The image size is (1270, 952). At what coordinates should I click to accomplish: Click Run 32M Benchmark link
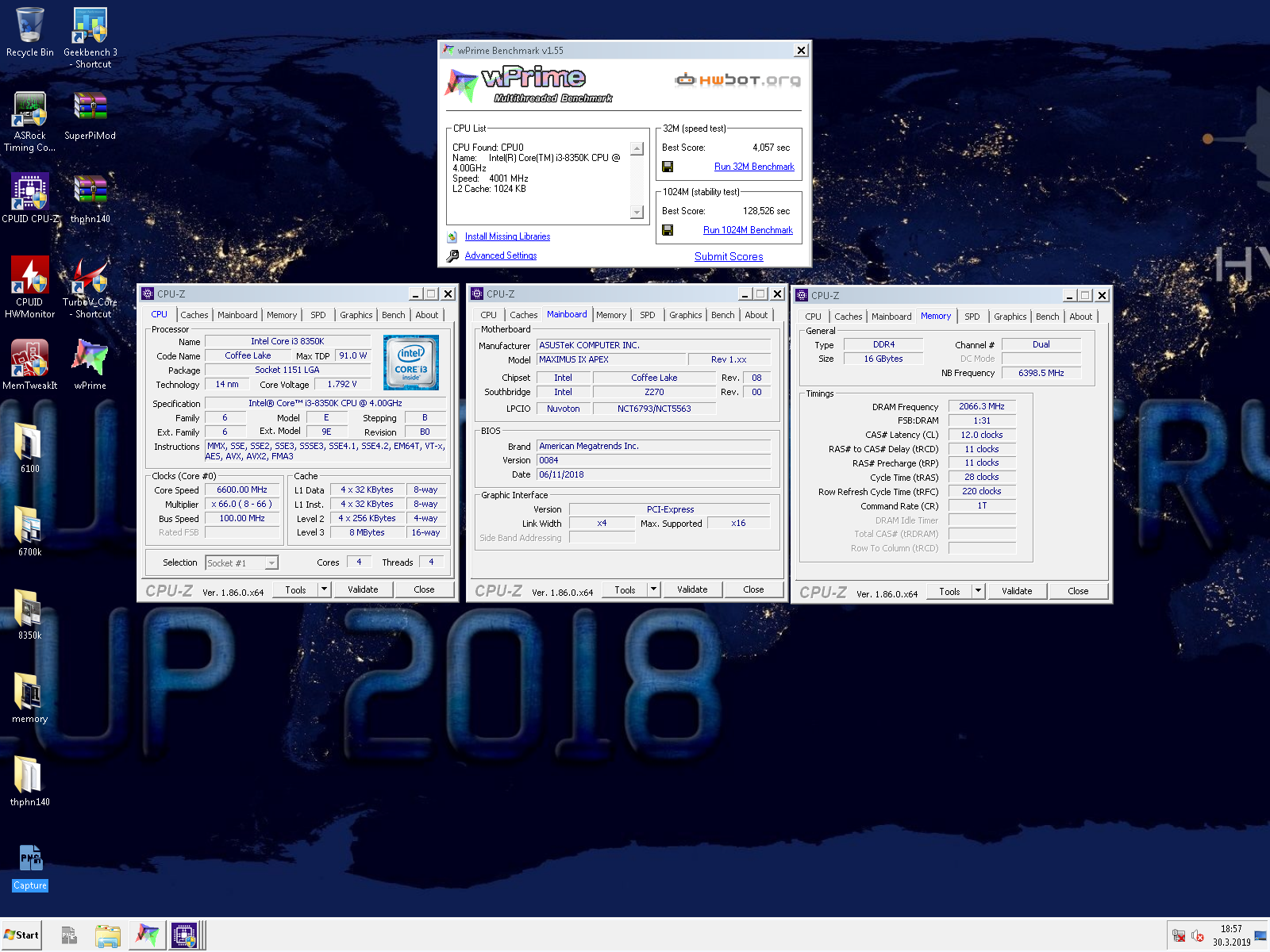[754, 167]
